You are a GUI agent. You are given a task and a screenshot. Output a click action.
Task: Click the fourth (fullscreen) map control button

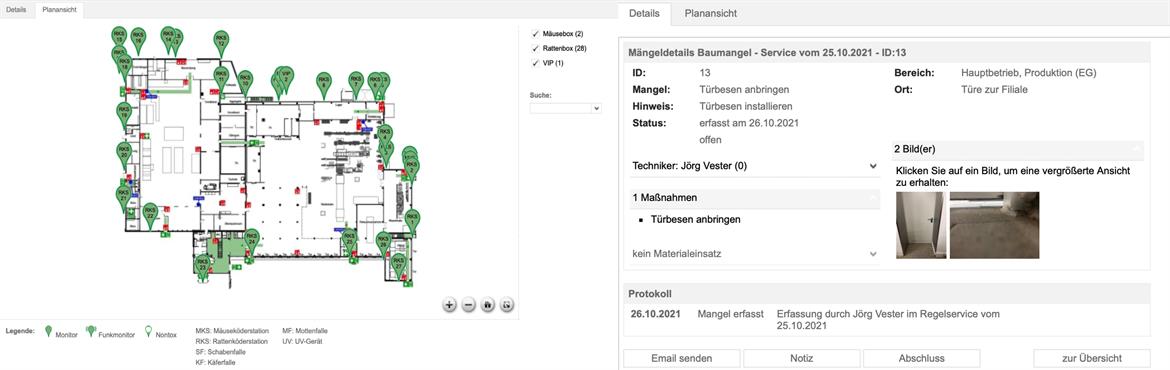point(507,304)
